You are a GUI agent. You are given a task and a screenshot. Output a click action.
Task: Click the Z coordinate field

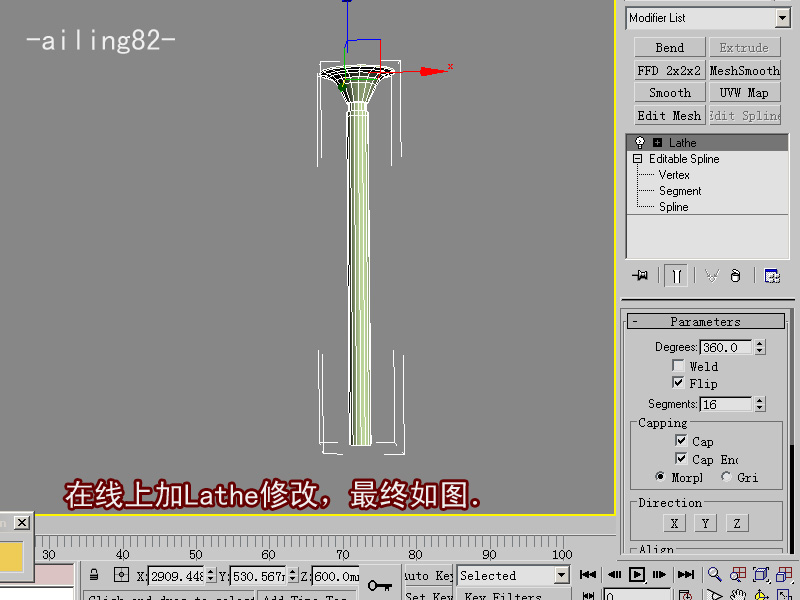[x=336, y=577]
